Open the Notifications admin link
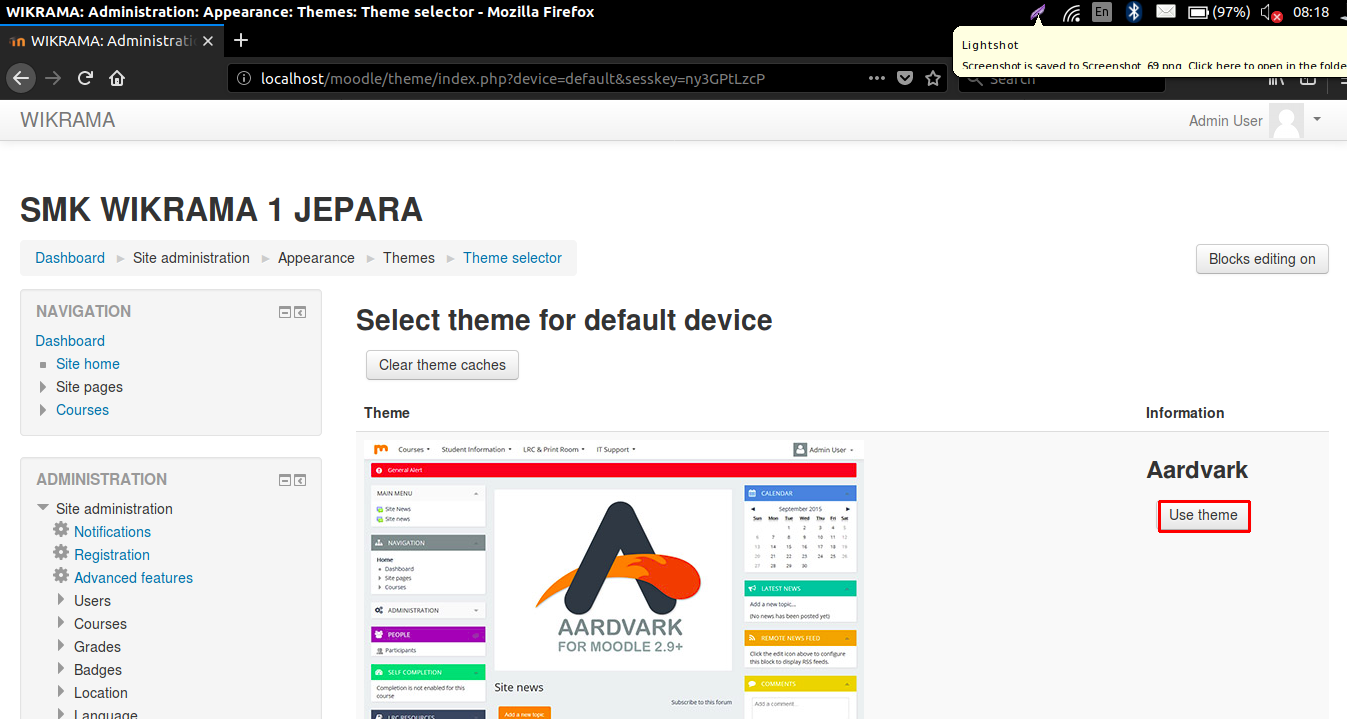The width and height of the screenshot is (1347, 719). [x=112, y=532]
